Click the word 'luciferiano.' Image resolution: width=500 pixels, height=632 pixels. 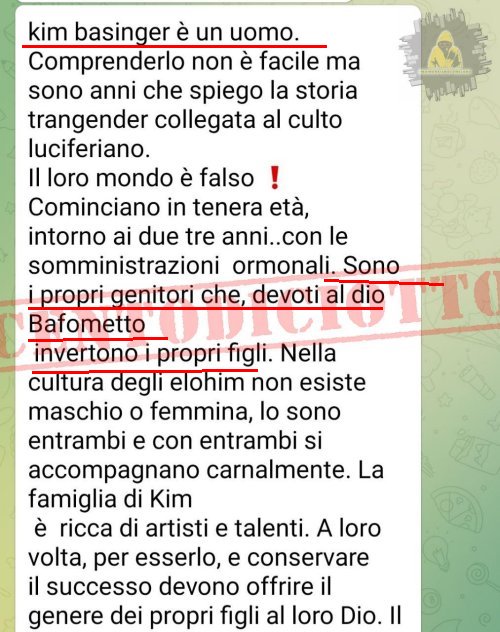coord(89,148)
